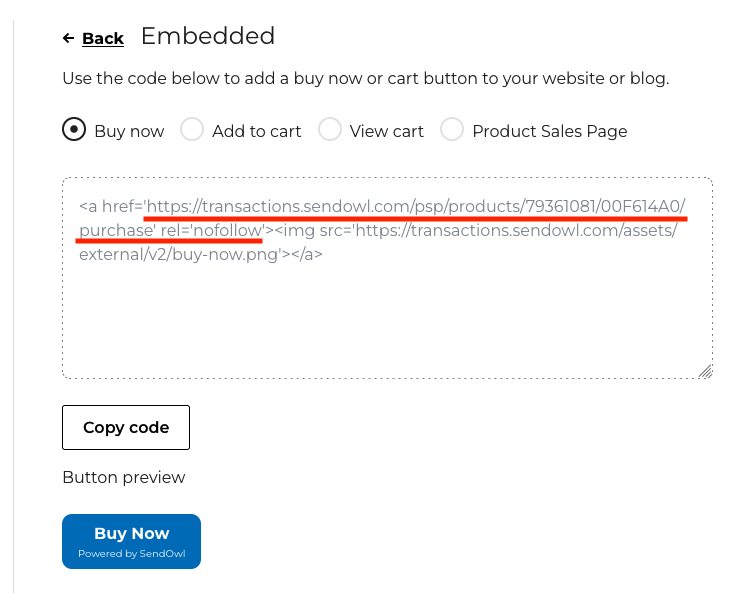Click the back arrow icon
The image size is (741, 593).
(x=68, y=38)
